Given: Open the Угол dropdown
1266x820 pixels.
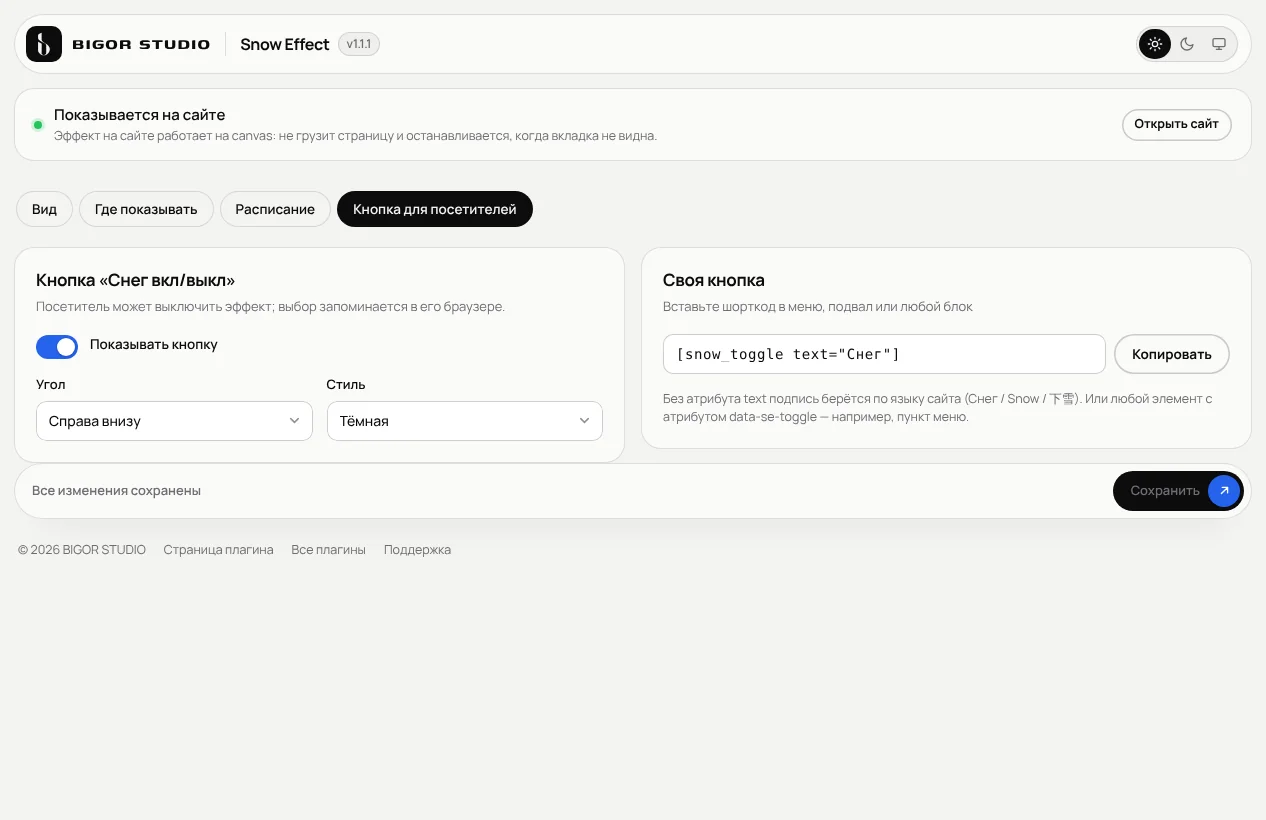Looking at the screenshot, I should pyautogui.click(x=174, y=421).
